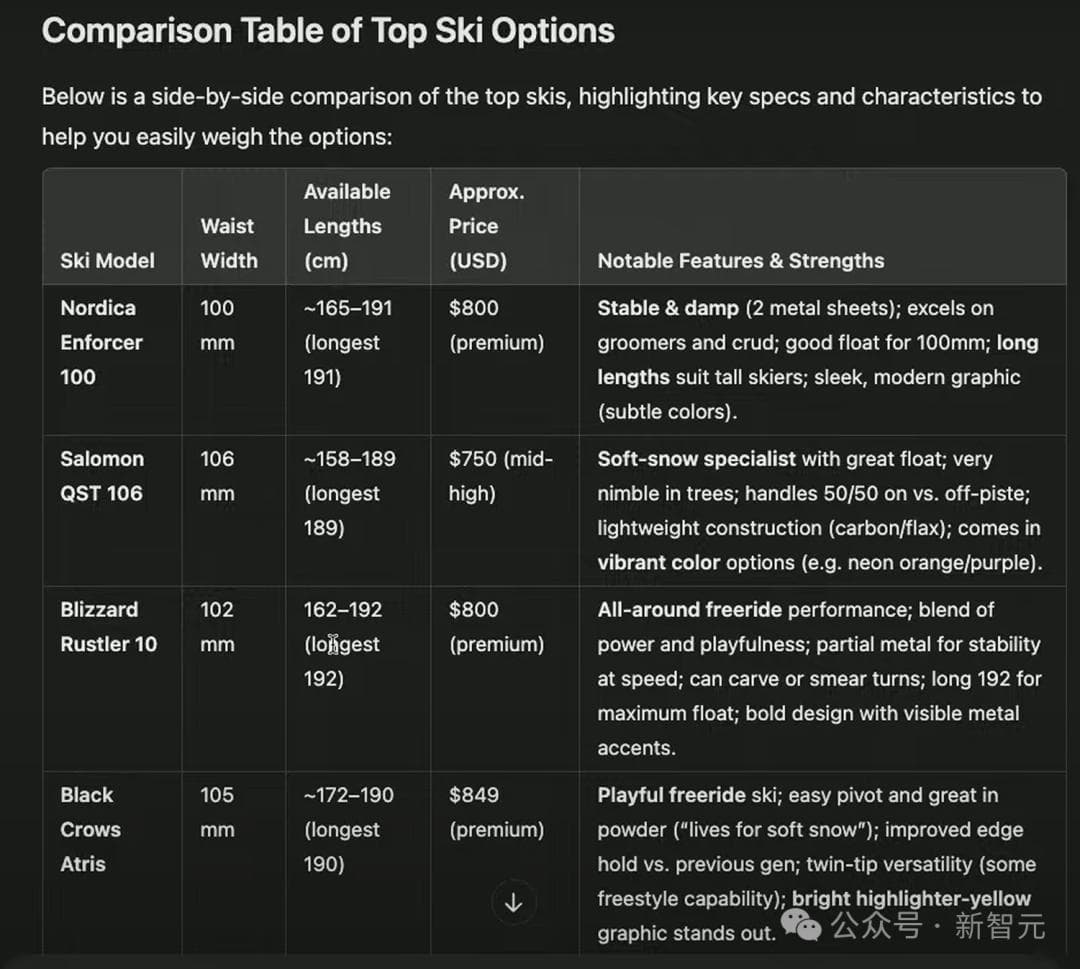Click the "Playful freeride" bold feature text

[671, 795]
